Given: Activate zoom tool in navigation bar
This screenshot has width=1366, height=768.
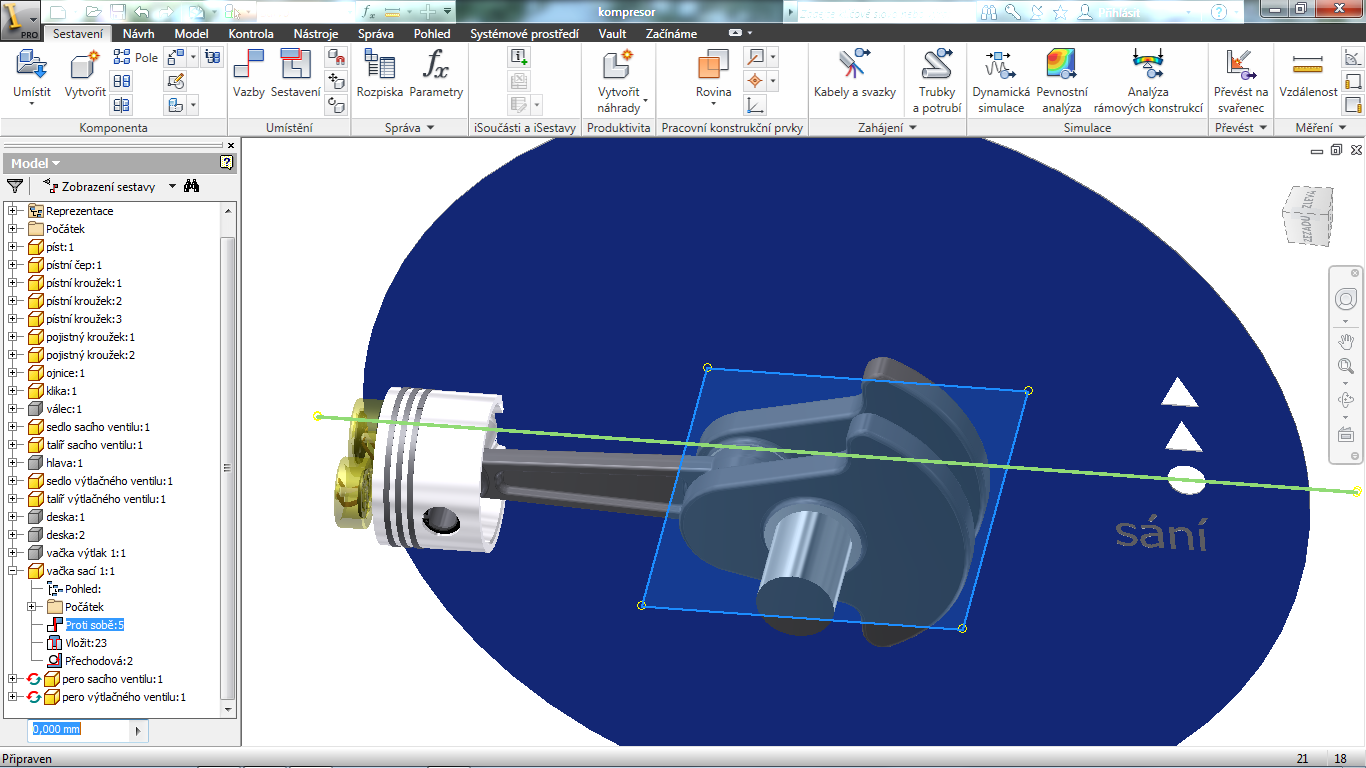Looking at the screenshot, I should click(x=1346, y=366).
